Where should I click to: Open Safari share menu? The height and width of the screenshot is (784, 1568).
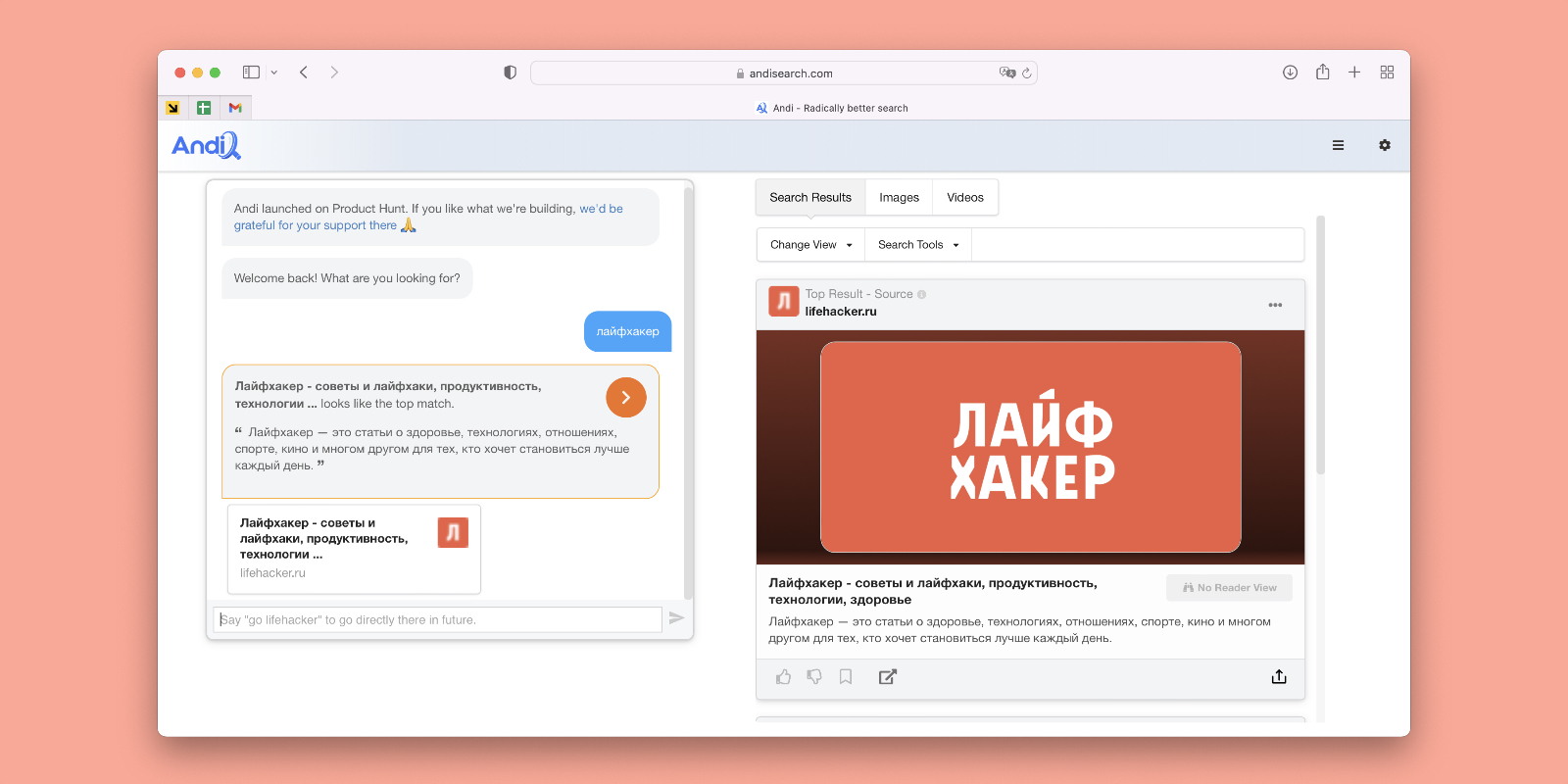(1322, 72)
